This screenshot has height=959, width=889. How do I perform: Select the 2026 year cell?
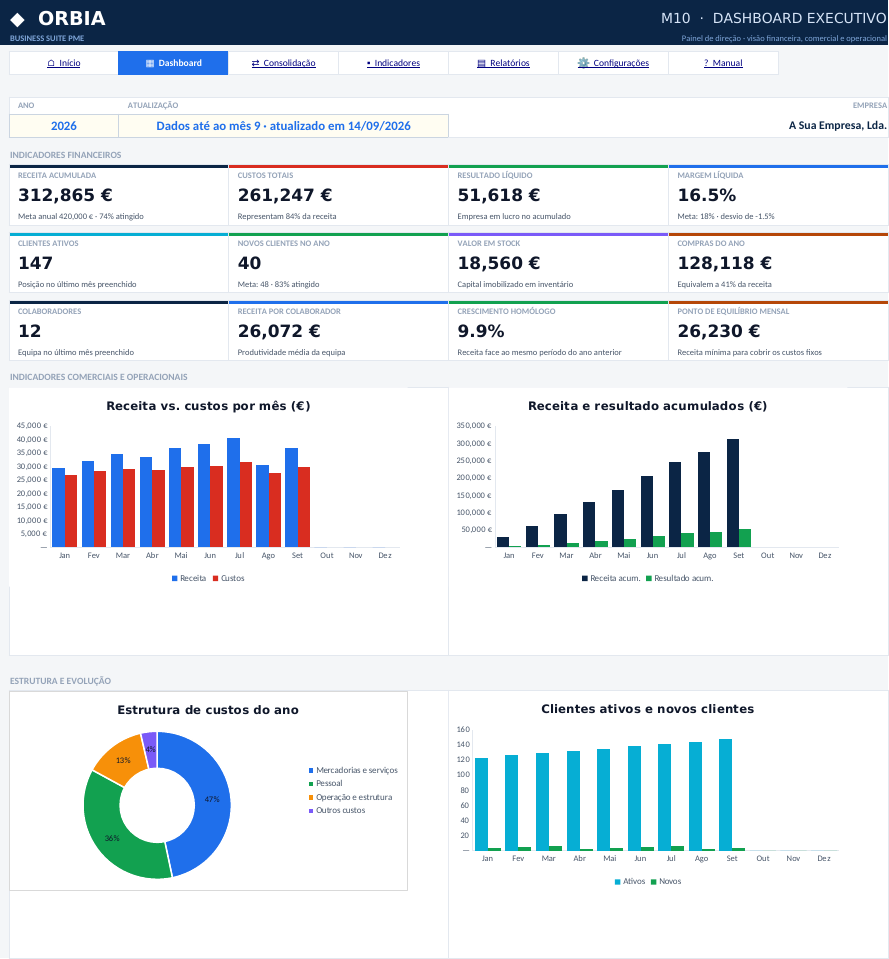(64, 126)
